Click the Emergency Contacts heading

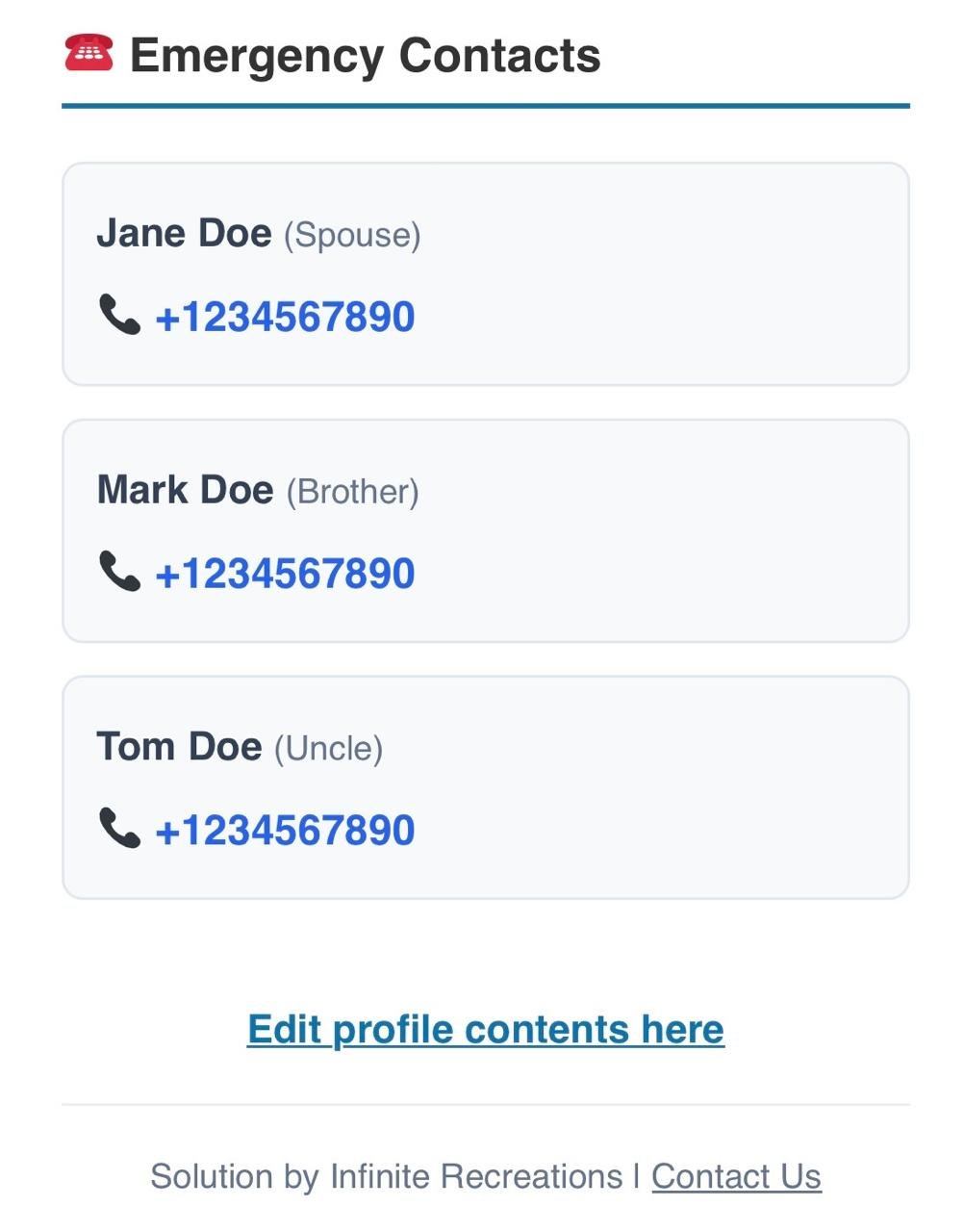coord(365,55)
